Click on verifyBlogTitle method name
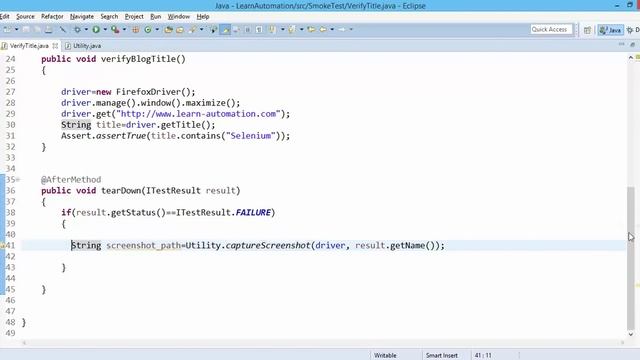This screenshot has width=640, height=360. point(138,59)
